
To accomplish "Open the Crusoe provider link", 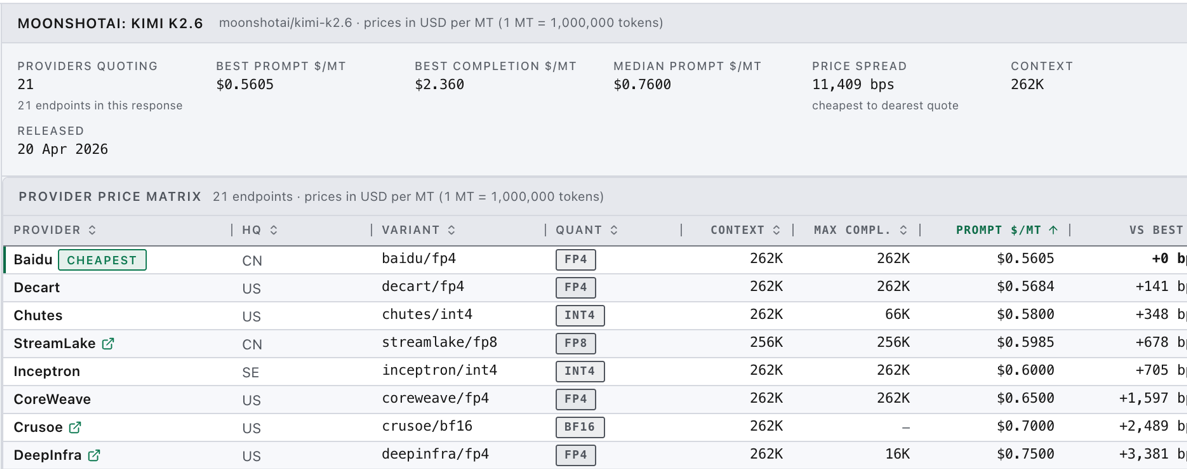I will coord(38,427).
